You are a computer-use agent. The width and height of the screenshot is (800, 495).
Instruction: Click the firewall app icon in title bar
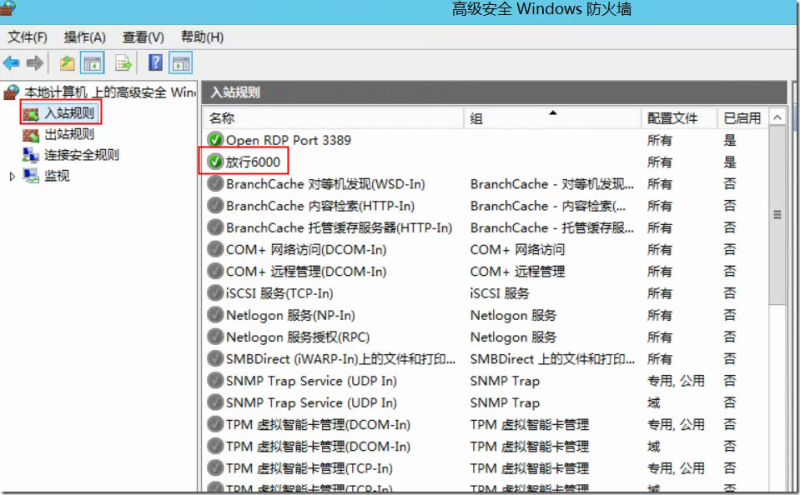coord(8,8)
